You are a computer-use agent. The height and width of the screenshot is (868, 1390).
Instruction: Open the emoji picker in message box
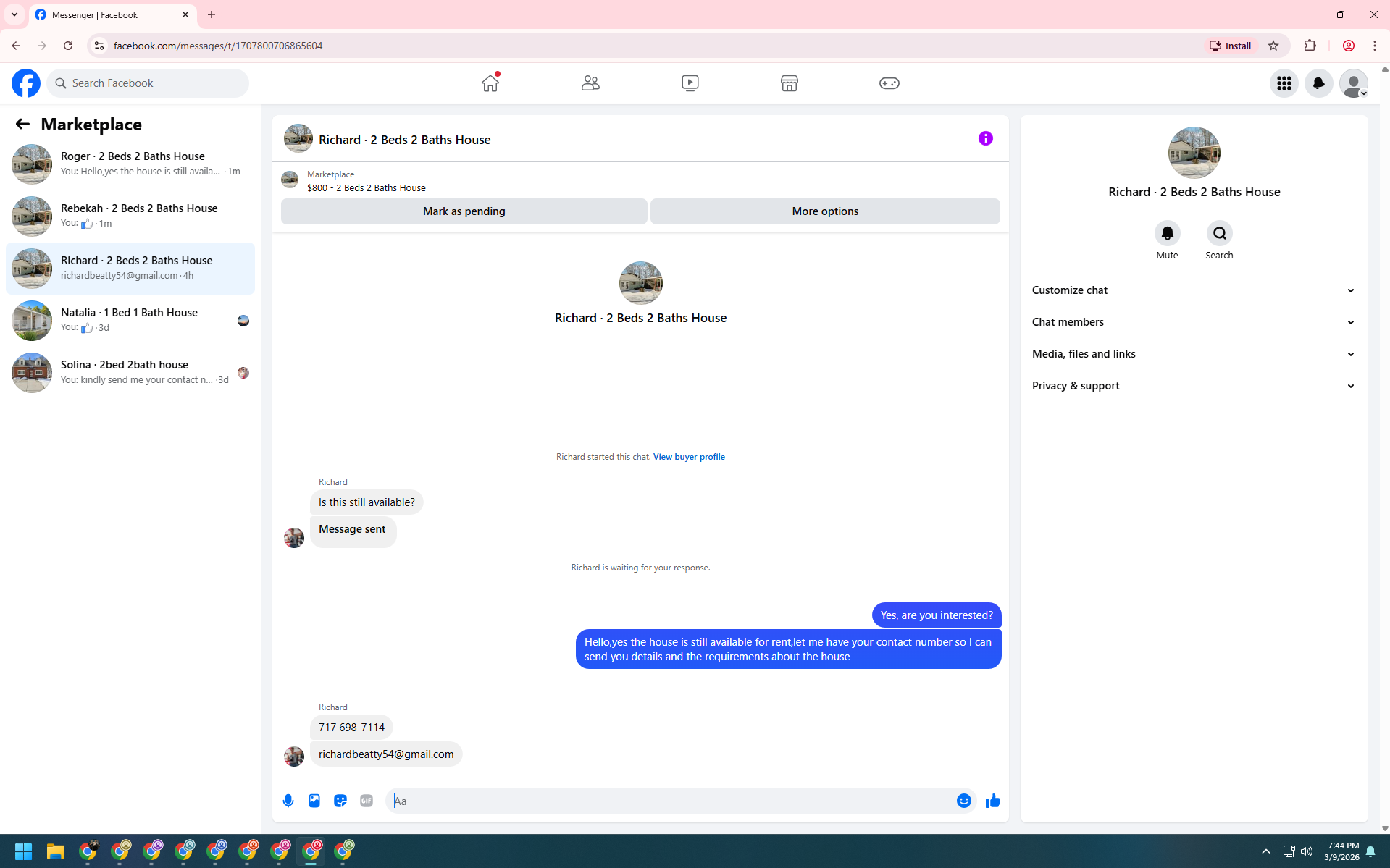tap(964, 801)
